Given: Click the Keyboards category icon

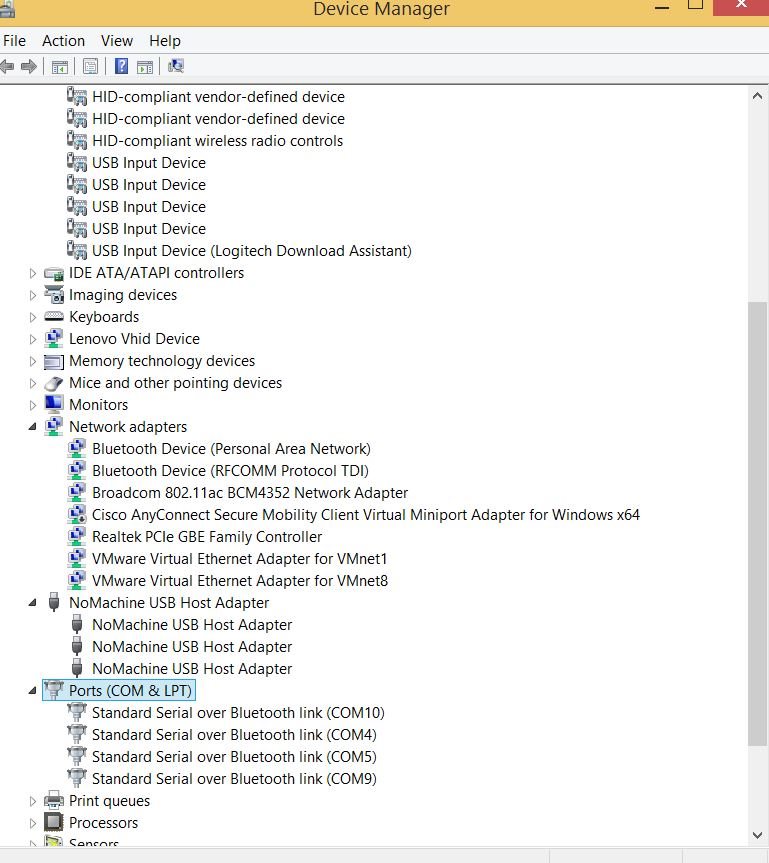Looking at the screenshot, I should point(54,316).
